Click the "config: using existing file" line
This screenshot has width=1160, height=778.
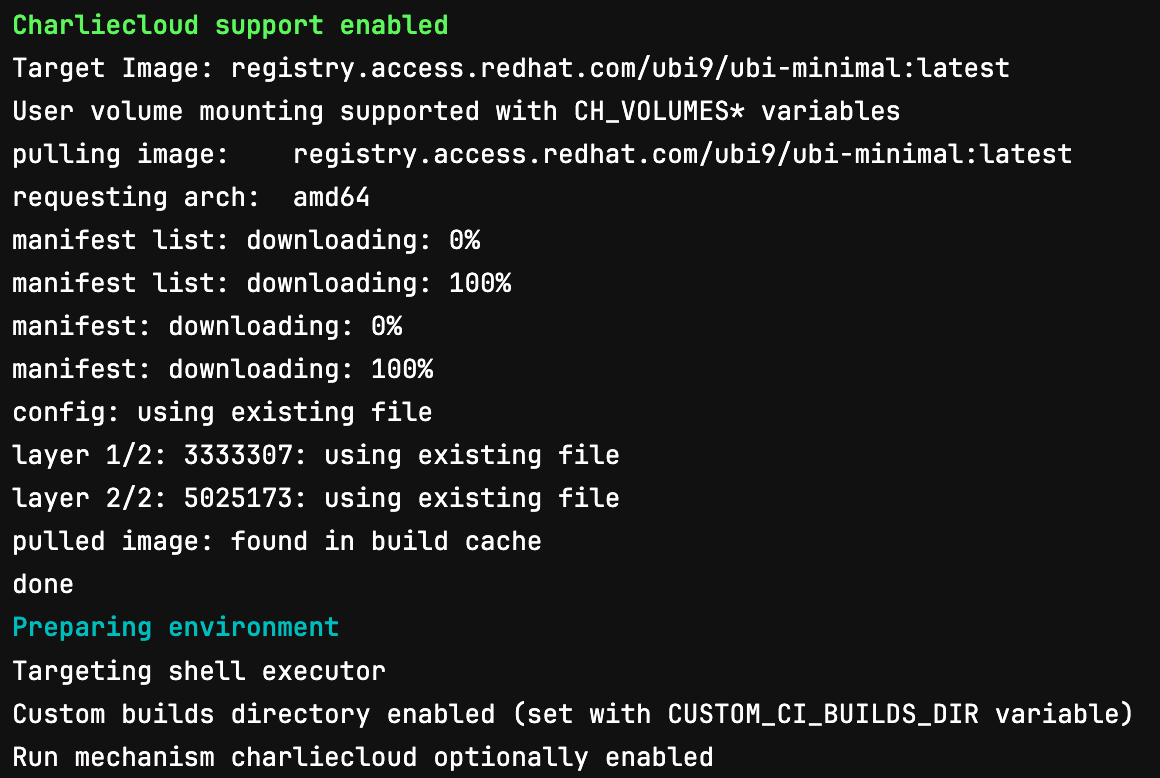coord(222,412)
